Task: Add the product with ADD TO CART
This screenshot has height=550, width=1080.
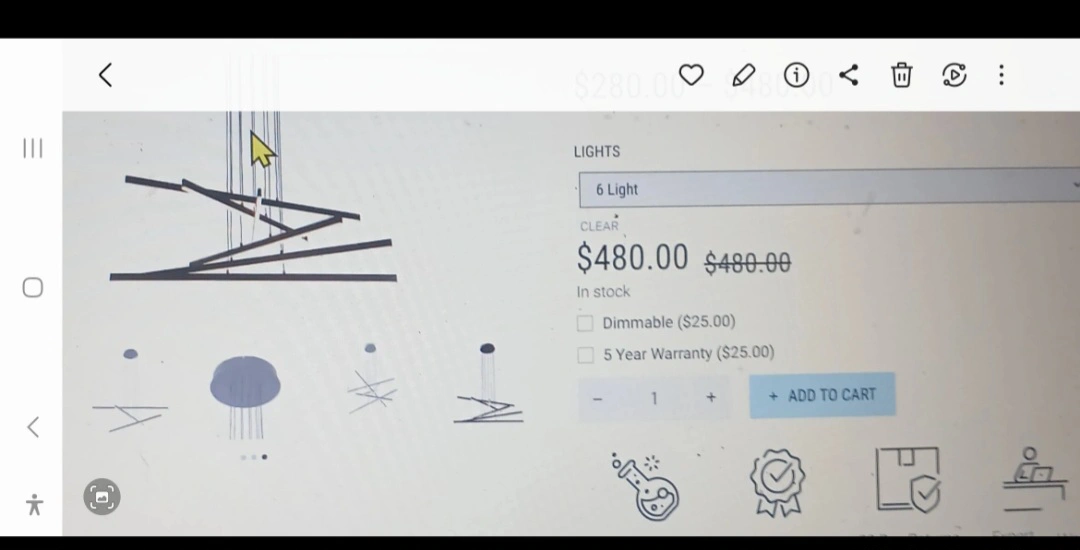Action: click(822, 395)
